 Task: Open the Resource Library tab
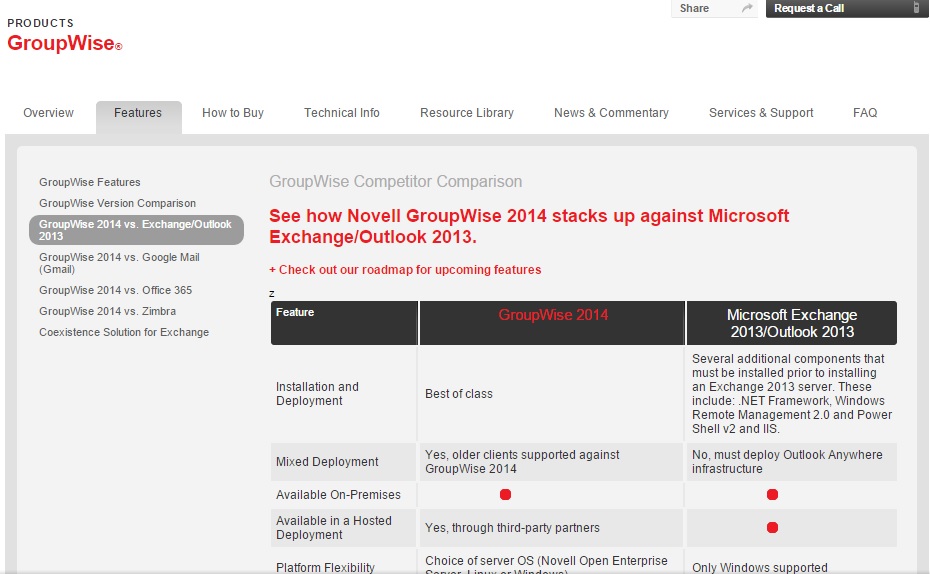pyautogui.click(x=467, y=113)
